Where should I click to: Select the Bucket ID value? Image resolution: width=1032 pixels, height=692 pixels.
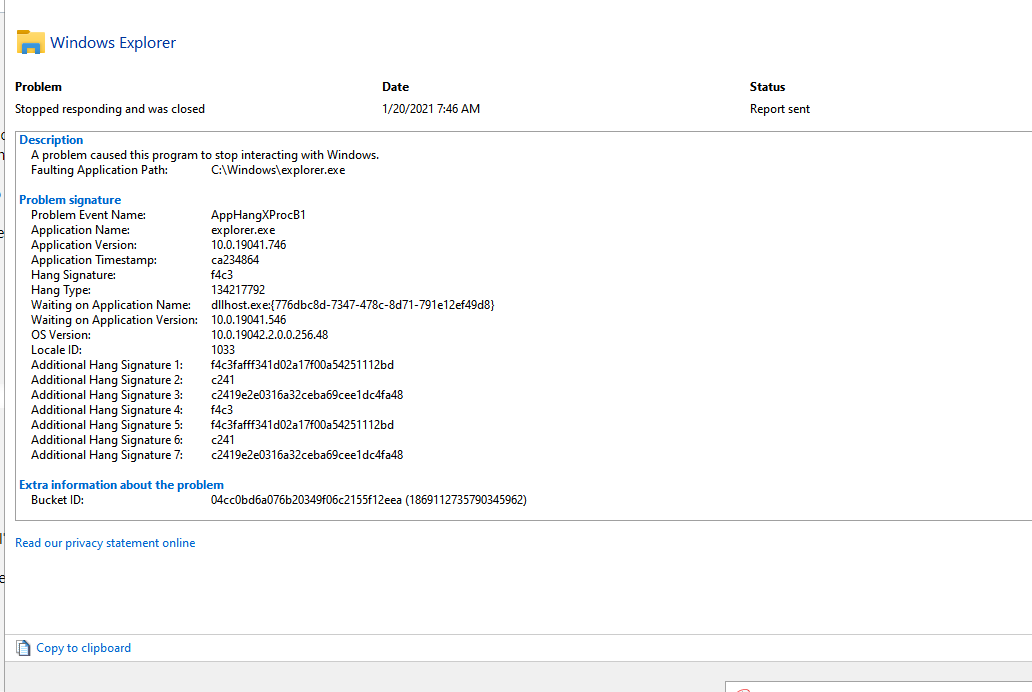(369, 500)
